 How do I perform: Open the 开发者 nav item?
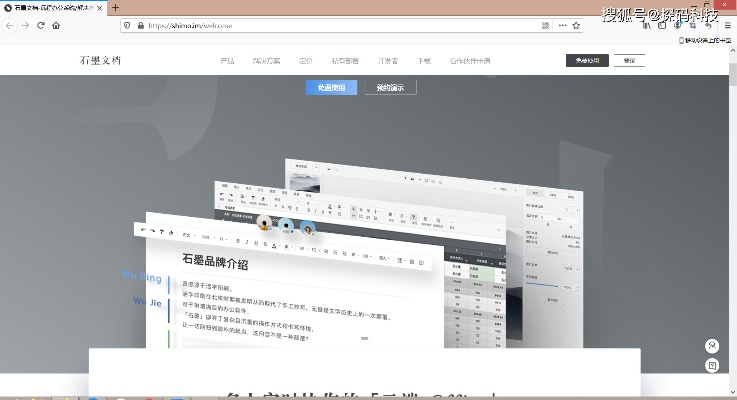tap(388, 61)
